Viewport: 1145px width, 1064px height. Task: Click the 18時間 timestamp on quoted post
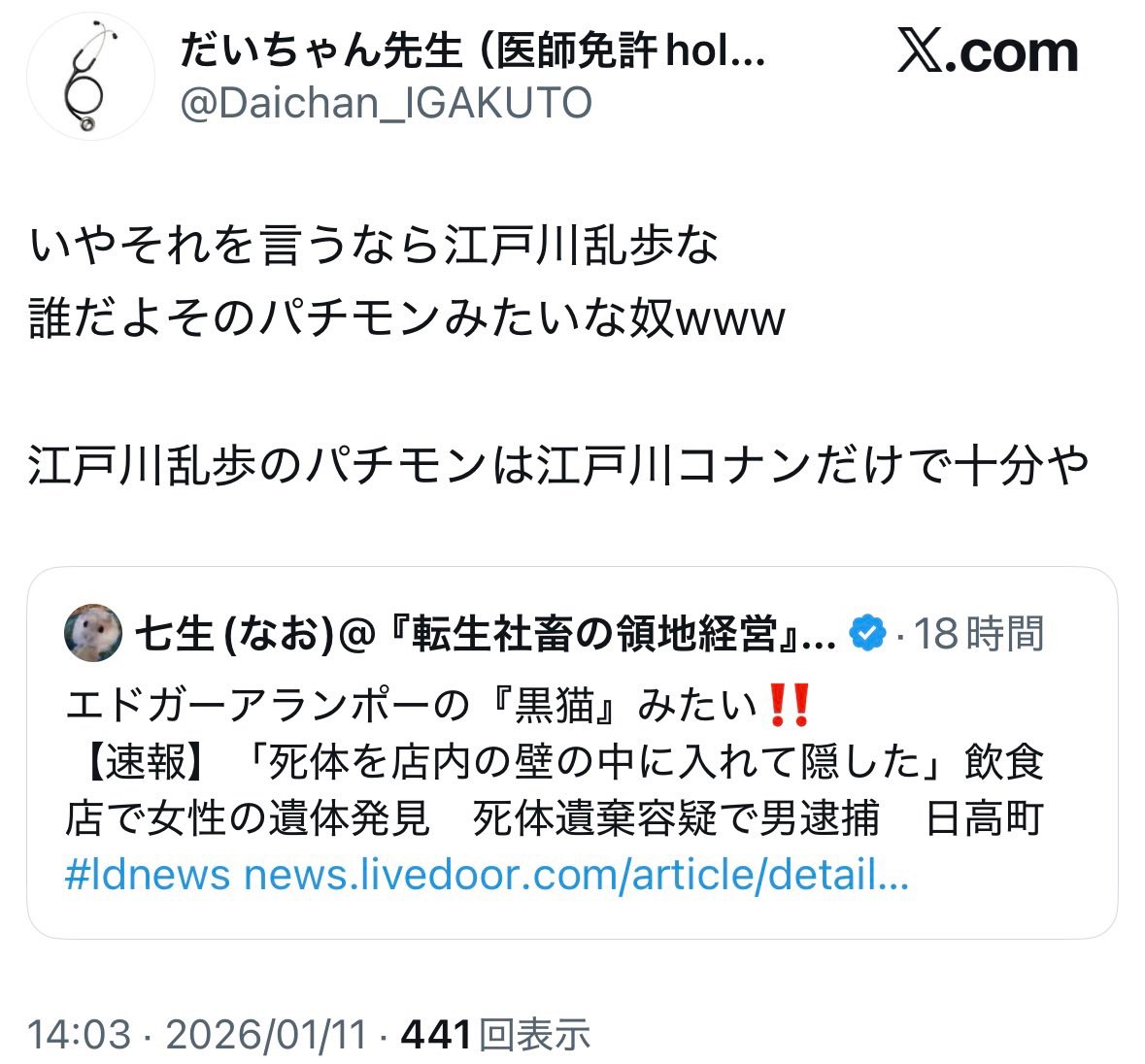[x=979, y=633]
